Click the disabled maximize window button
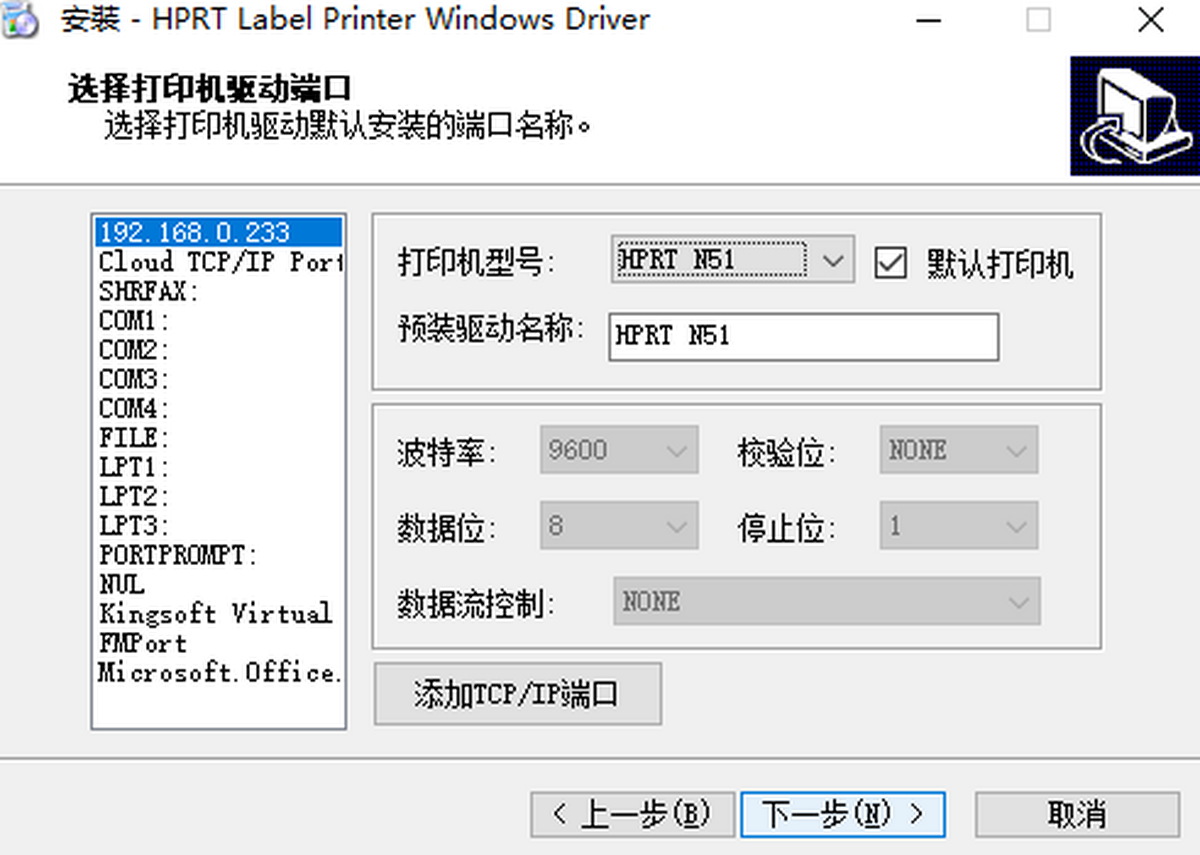 pyautogui.click(x=1038, y=20)
